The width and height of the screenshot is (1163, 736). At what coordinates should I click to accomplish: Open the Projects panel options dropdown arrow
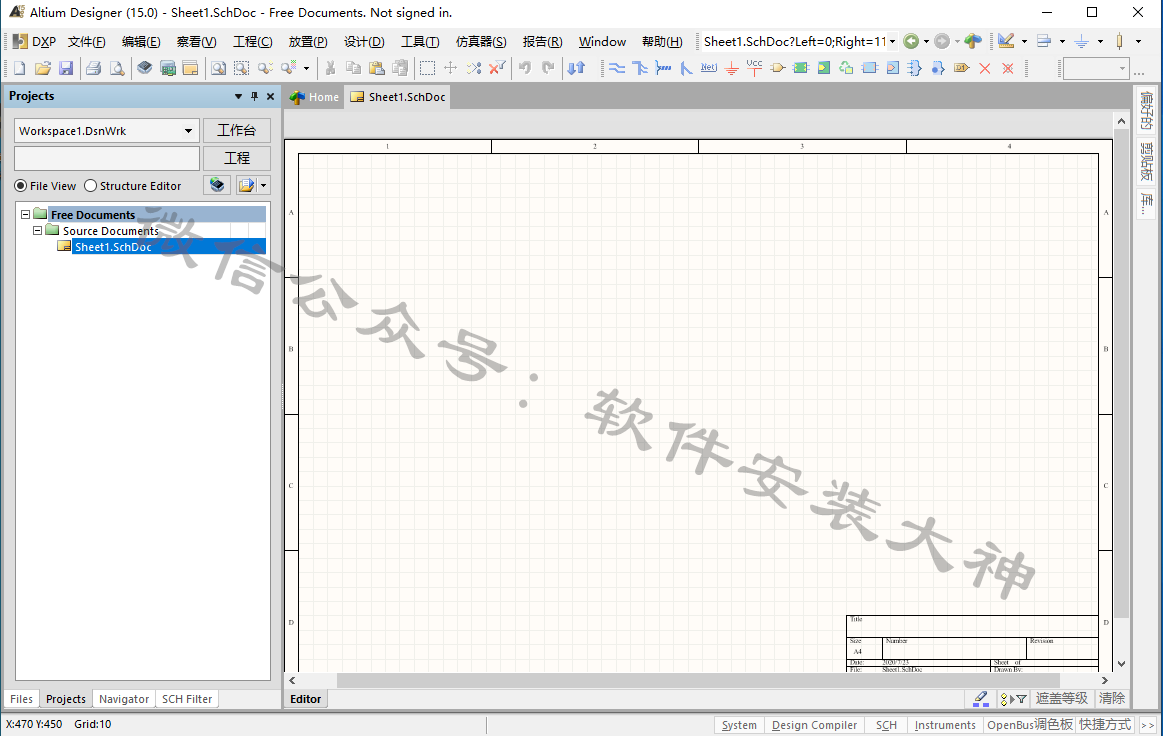(x=238, y=96)
